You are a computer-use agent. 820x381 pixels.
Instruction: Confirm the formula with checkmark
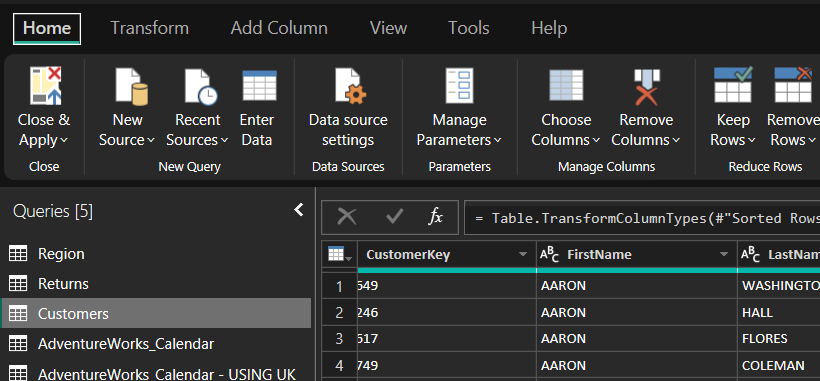click(x=394, y=216)
